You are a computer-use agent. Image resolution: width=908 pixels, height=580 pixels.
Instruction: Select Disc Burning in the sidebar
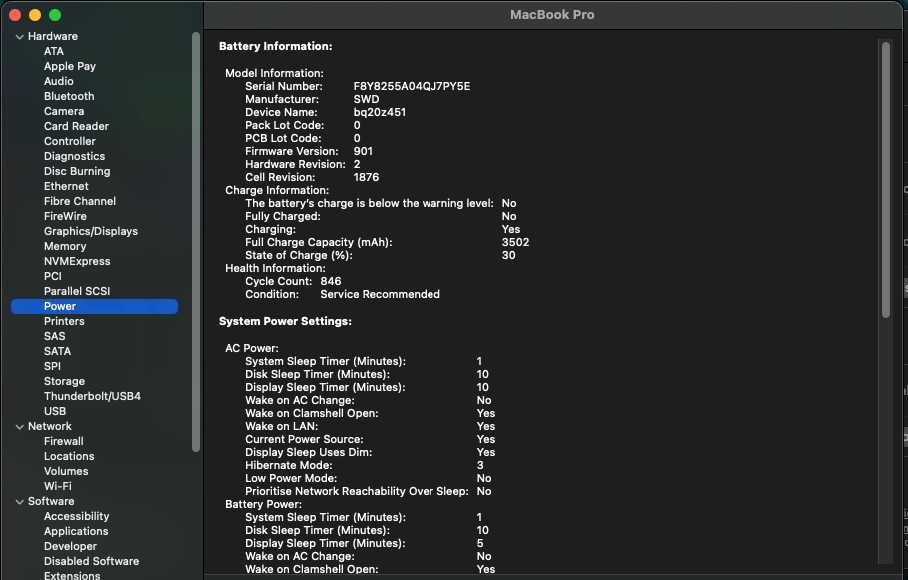(x=77, y=171)
